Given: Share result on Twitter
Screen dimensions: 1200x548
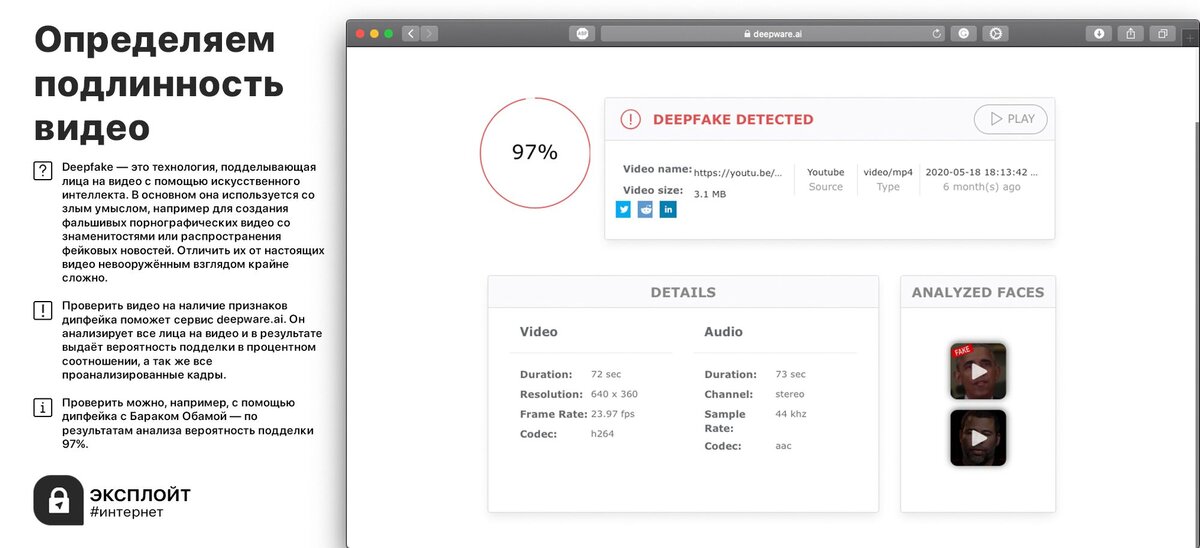Looking at the screenshot, I should 623,209.
